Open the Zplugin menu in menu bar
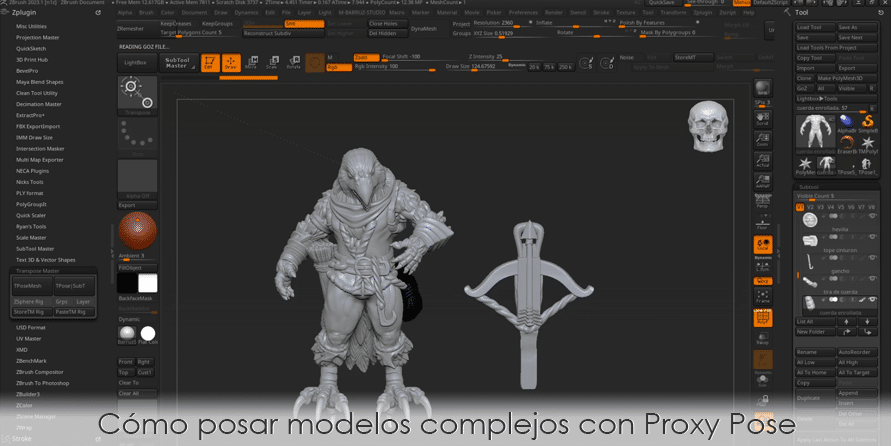This screenshot has height=446, width=891. coord(702,12)
